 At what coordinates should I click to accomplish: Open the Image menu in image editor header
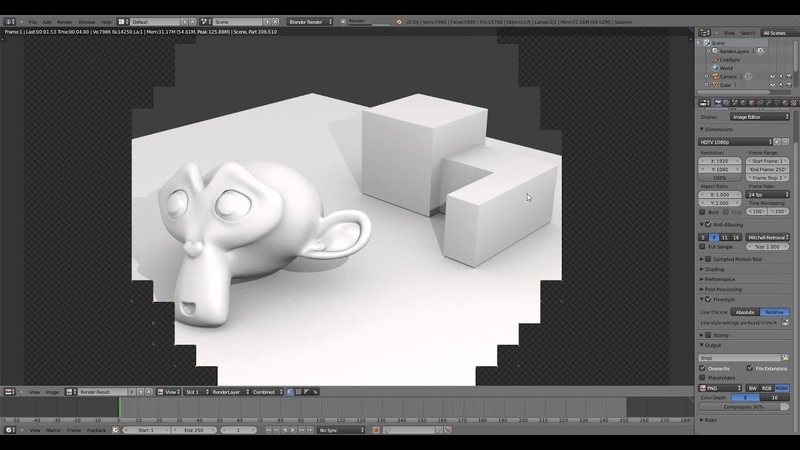tap(53, 392)
